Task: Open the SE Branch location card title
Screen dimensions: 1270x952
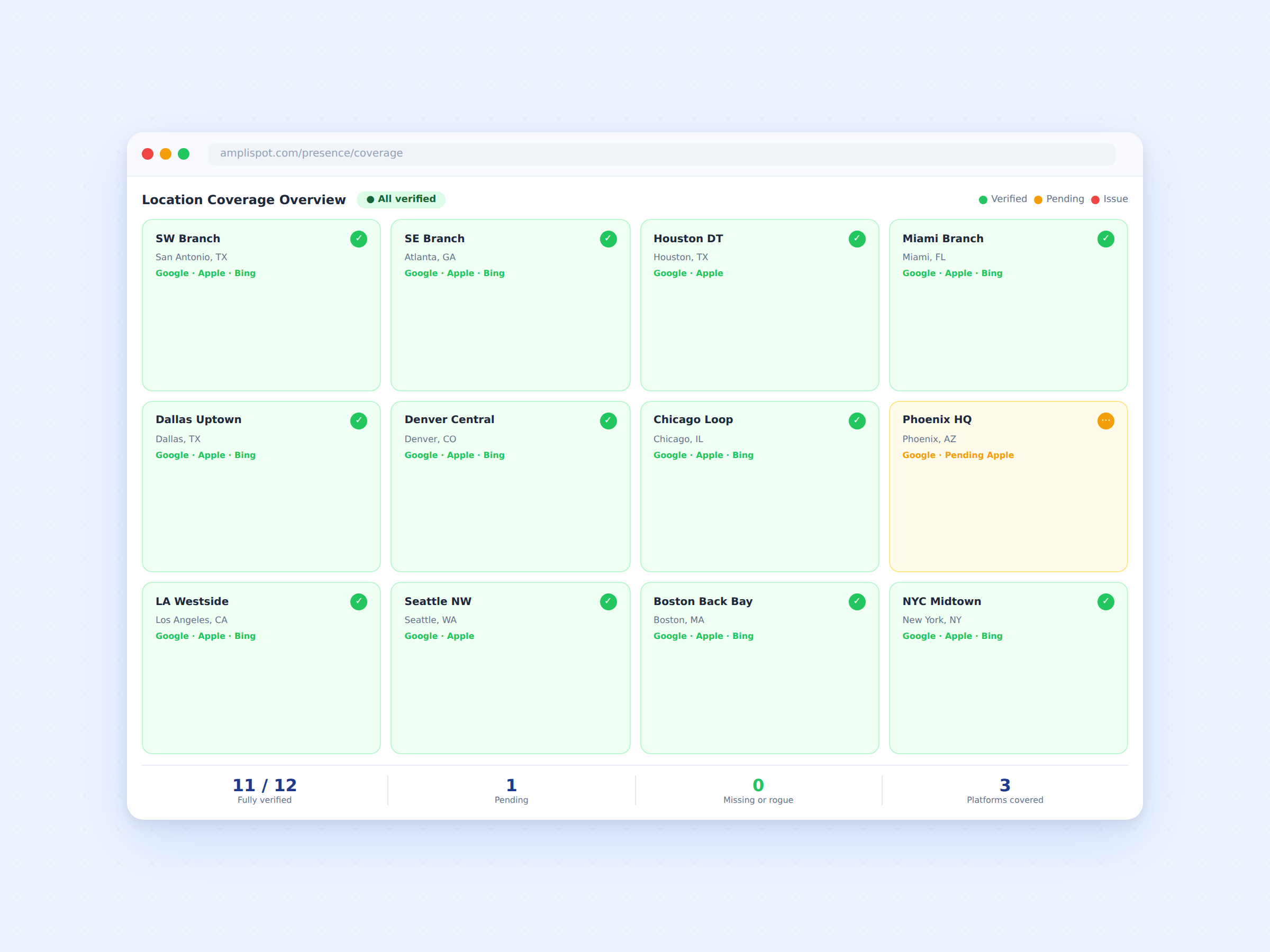Action: [434, 238]
